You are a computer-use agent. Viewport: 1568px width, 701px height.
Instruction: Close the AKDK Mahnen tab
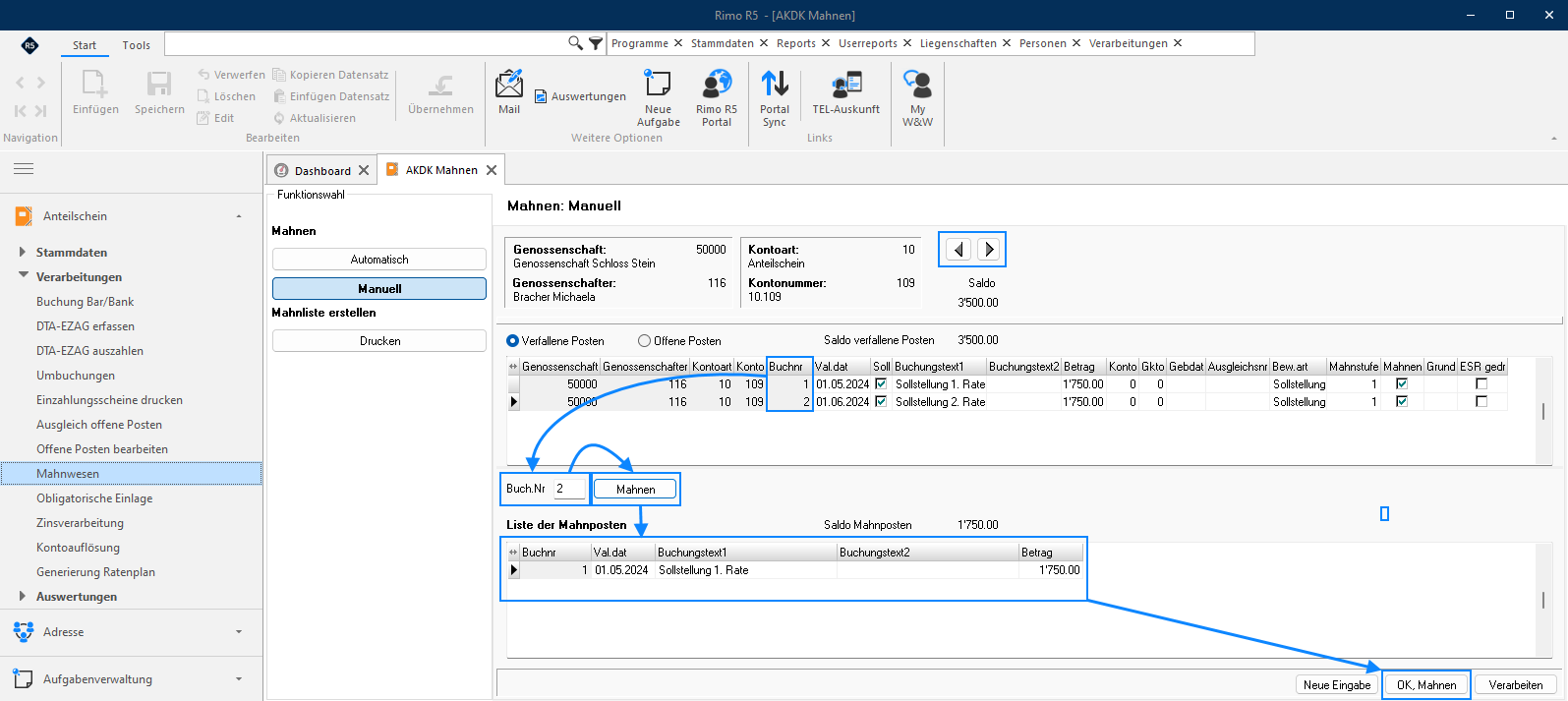coord(492,170)
